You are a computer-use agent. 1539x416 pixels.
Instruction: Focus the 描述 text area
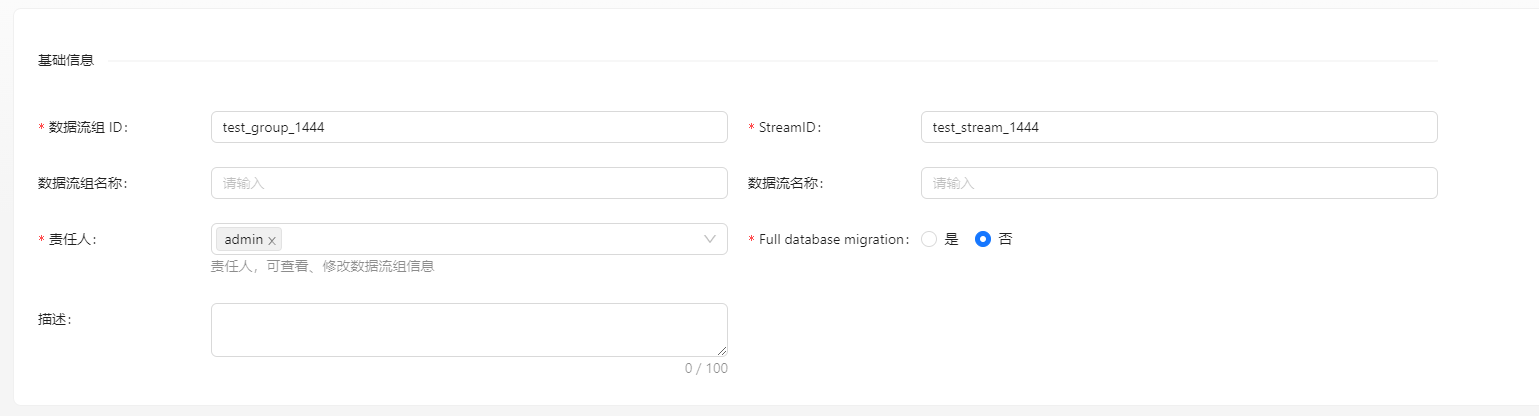468,329
